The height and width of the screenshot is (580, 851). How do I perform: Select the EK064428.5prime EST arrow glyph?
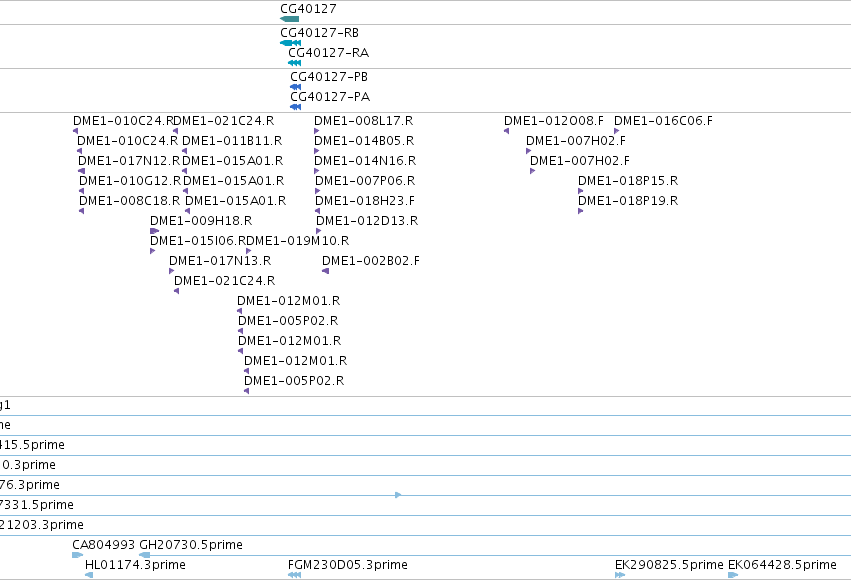(733, 575)
